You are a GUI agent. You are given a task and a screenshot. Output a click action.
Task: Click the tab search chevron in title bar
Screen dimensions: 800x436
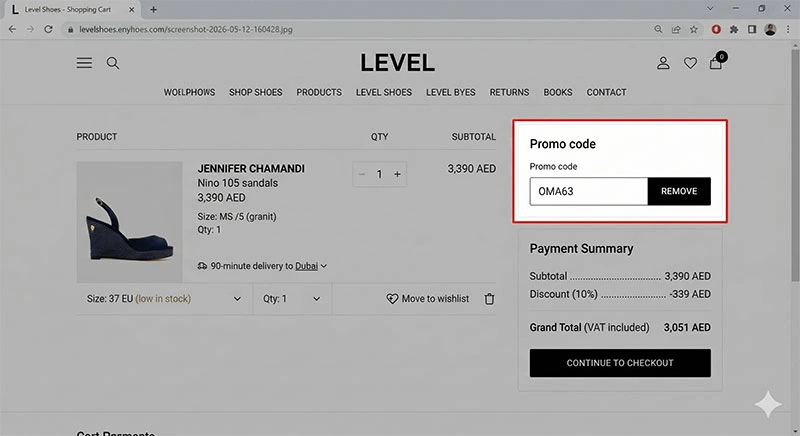710,9
